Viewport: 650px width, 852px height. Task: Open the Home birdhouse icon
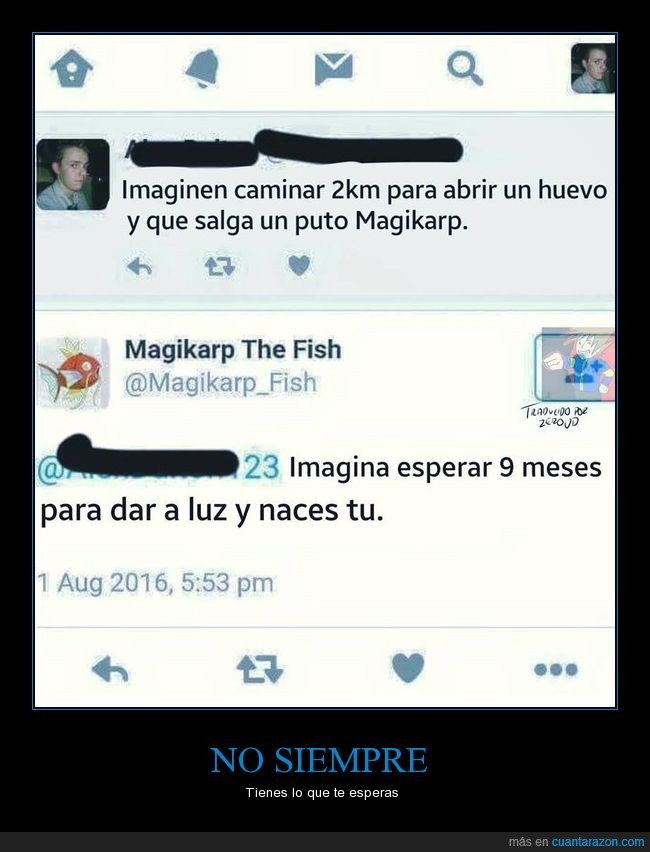click(x=72, y=68)
